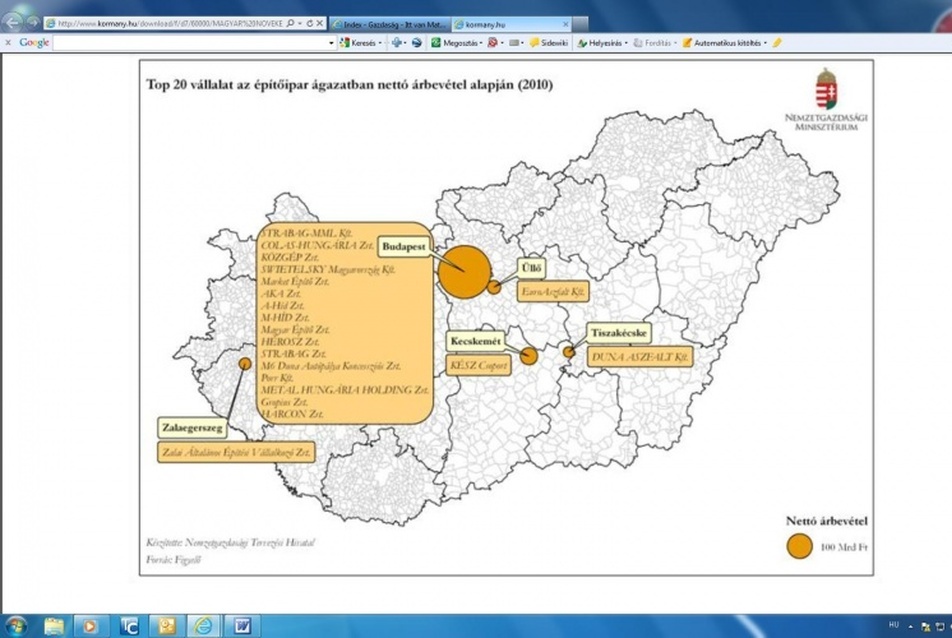The width and height of the screenshot is (952, 638).
Task: Click the Keresés search button
Action: point(359,43)
